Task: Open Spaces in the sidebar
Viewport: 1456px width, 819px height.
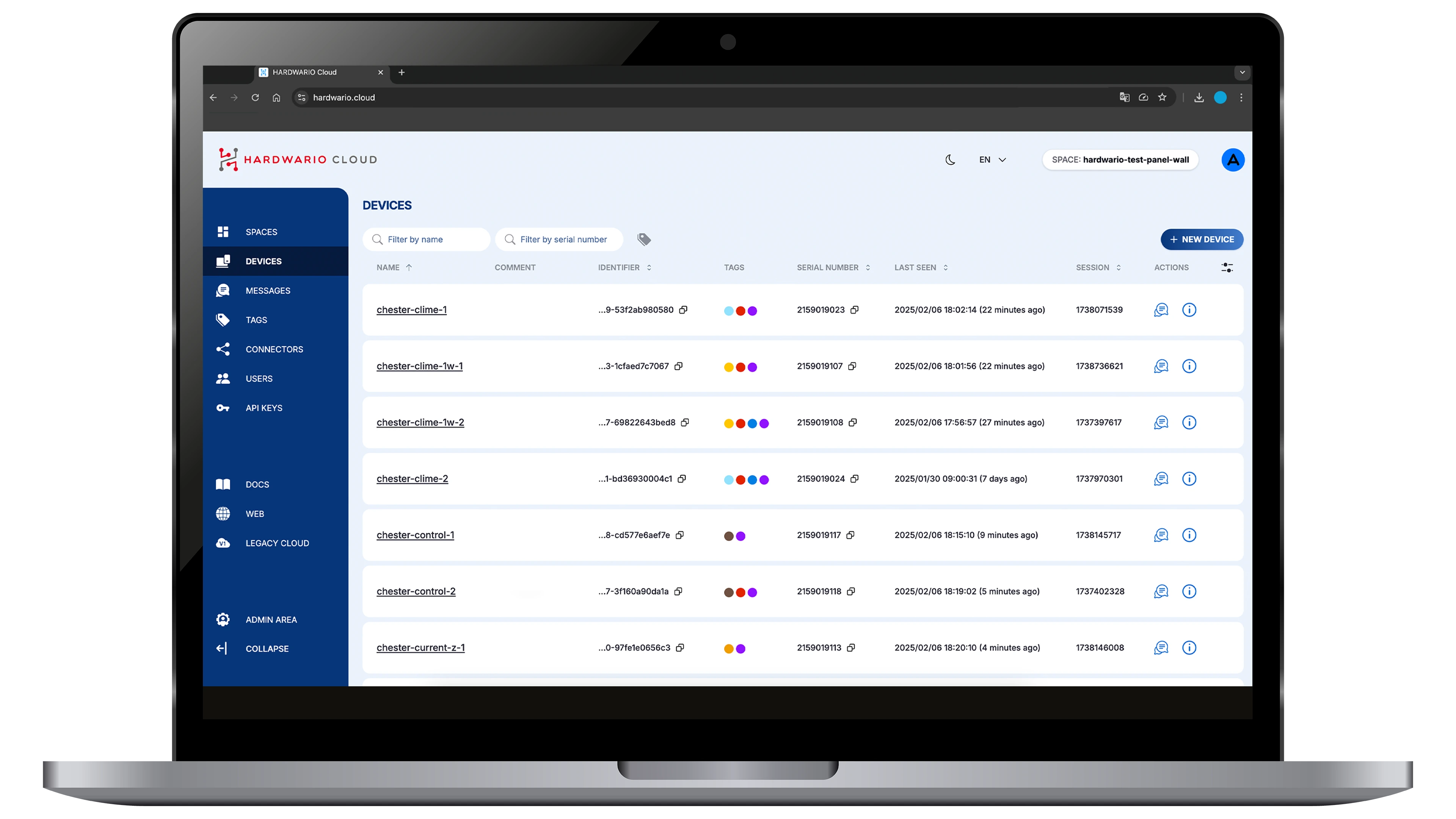Action: pyautogui.click(x=275, y=232)
